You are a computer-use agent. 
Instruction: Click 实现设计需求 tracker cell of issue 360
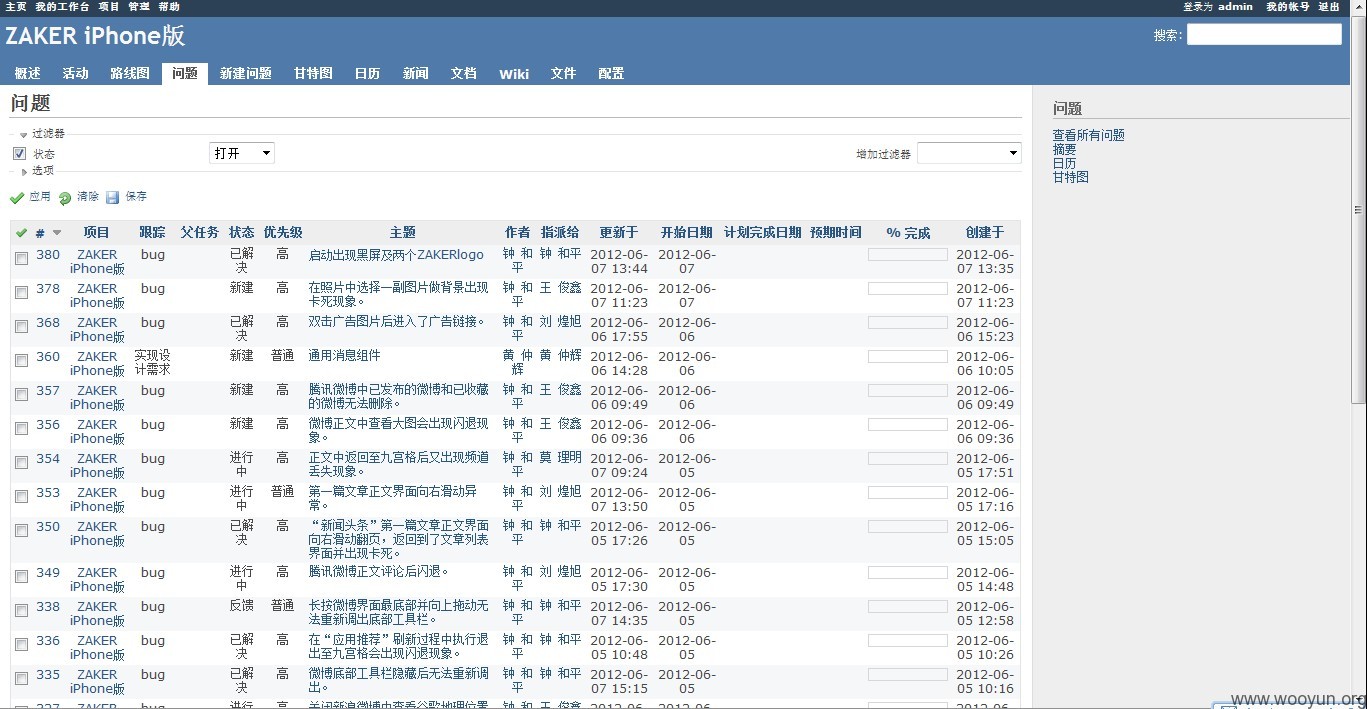[x=152, y=362]
